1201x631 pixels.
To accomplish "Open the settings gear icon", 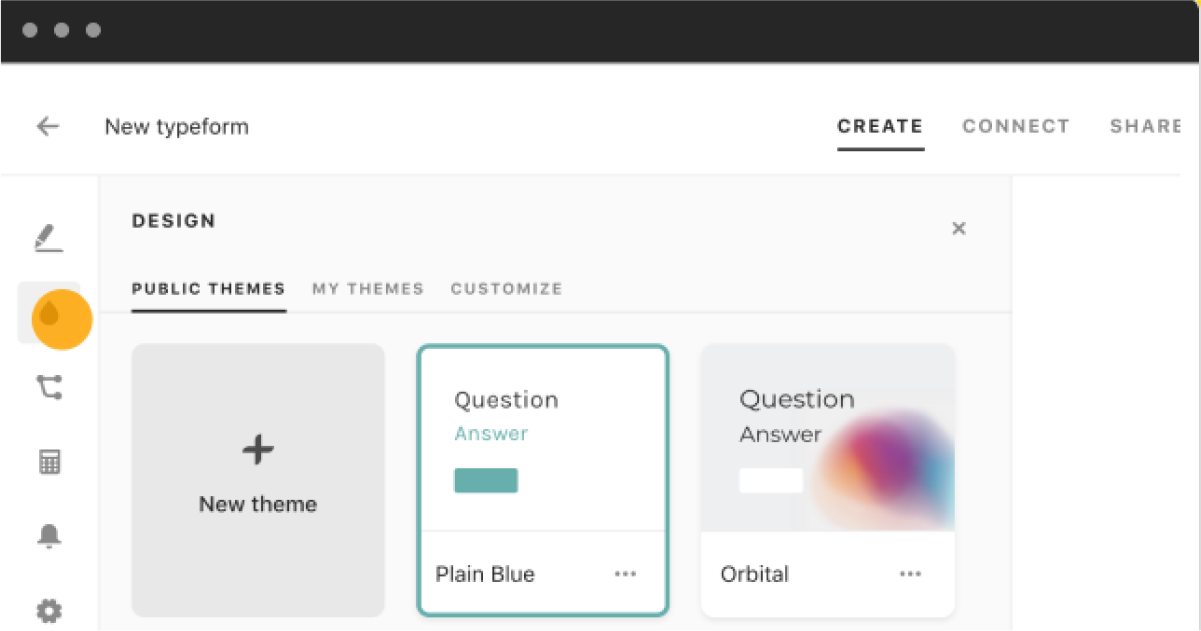I will 49,610.
